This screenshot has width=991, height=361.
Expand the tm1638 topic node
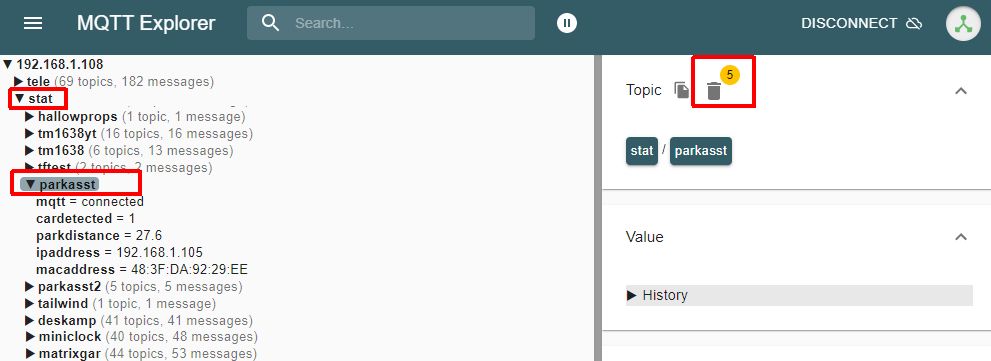(x=30, y=150)
